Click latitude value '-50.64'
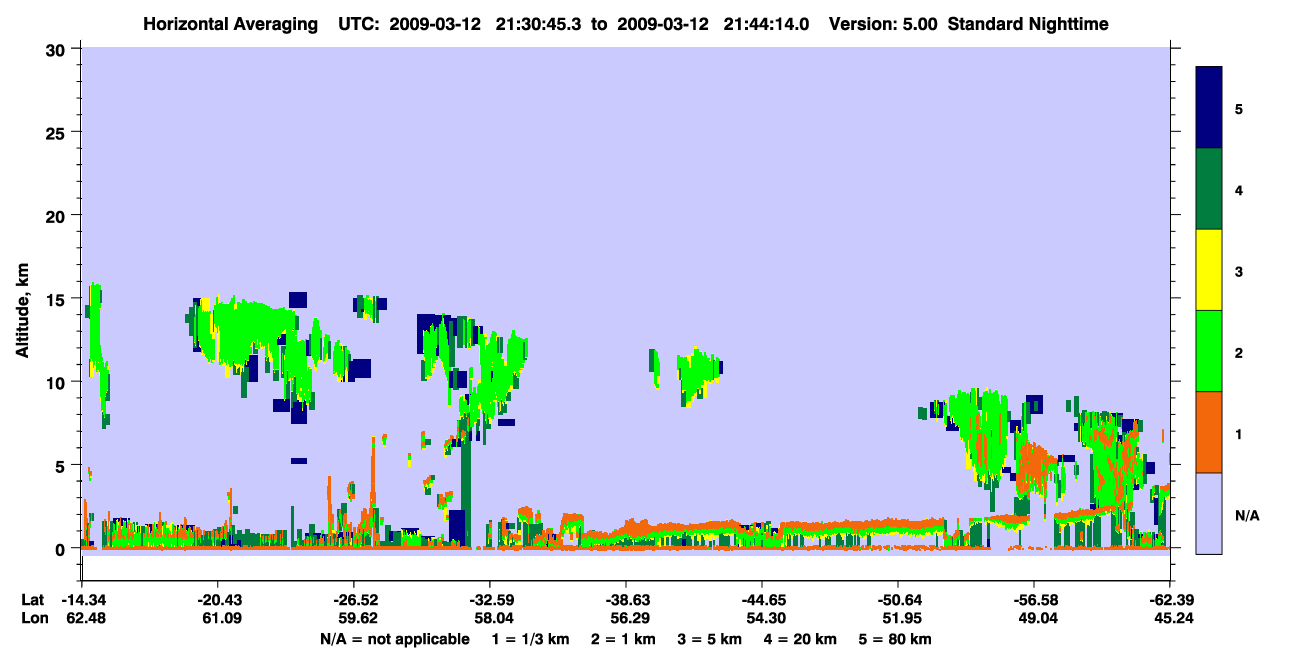1300x667 pixels. [898, 600]
